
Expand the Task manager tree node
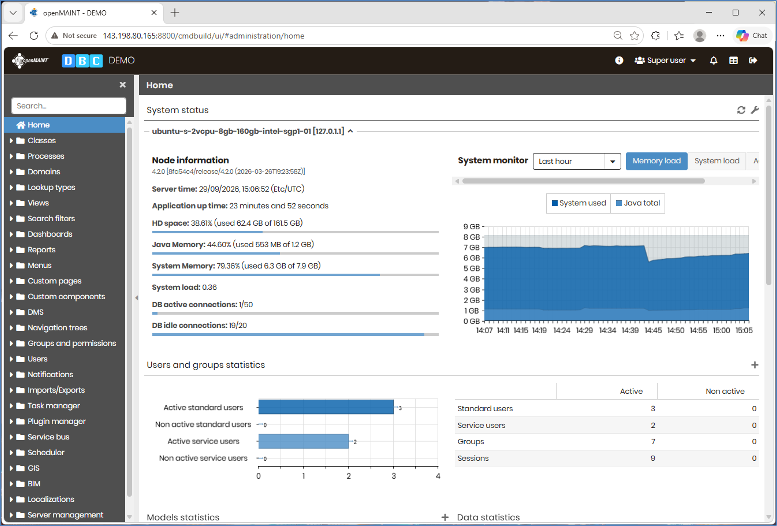coord(11,406)
